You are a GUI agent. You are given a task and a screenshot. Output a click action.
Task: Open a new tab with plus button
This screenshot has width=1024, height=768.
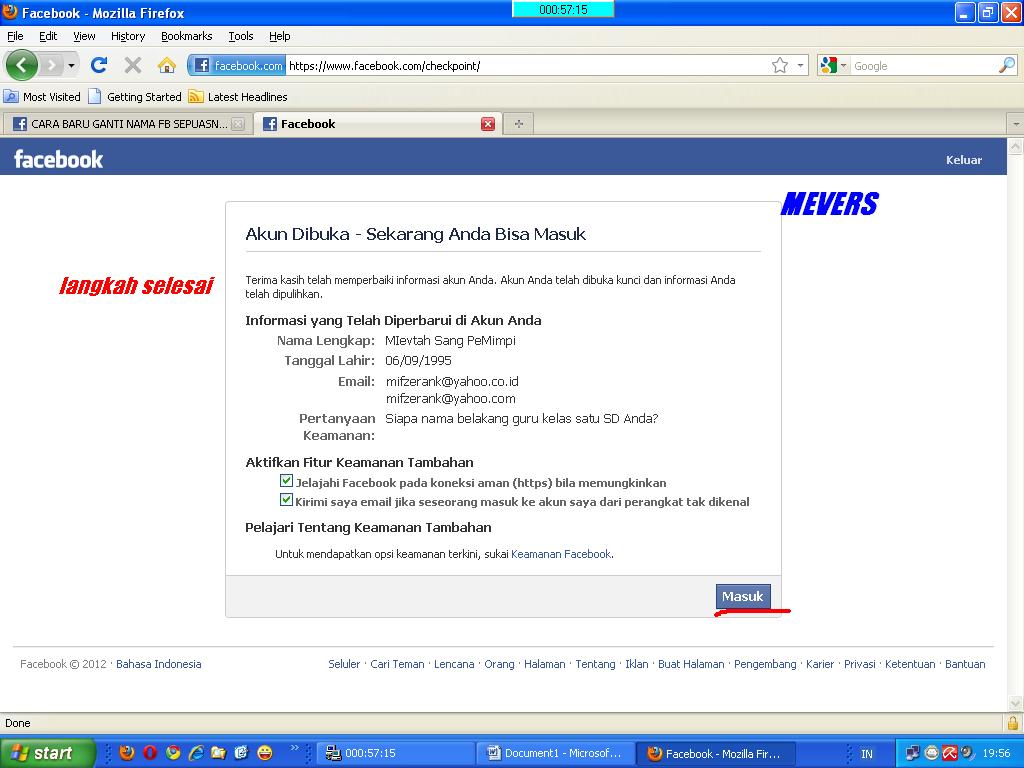pyautogui.click(x=519, y=123)
